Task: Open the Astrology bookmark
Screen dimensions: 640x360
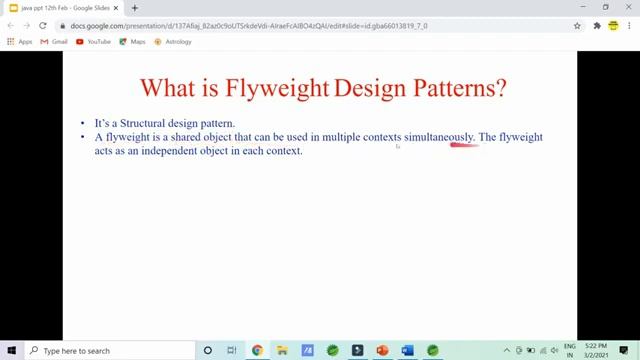Action: coord(173,42)
